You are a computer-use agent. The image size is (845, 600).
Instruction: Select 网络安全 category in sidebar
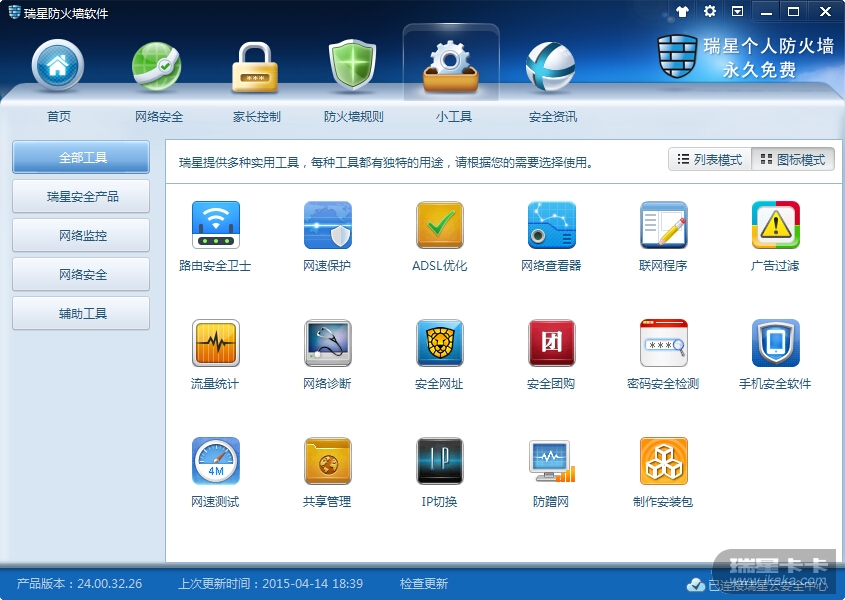click(81, 274)
